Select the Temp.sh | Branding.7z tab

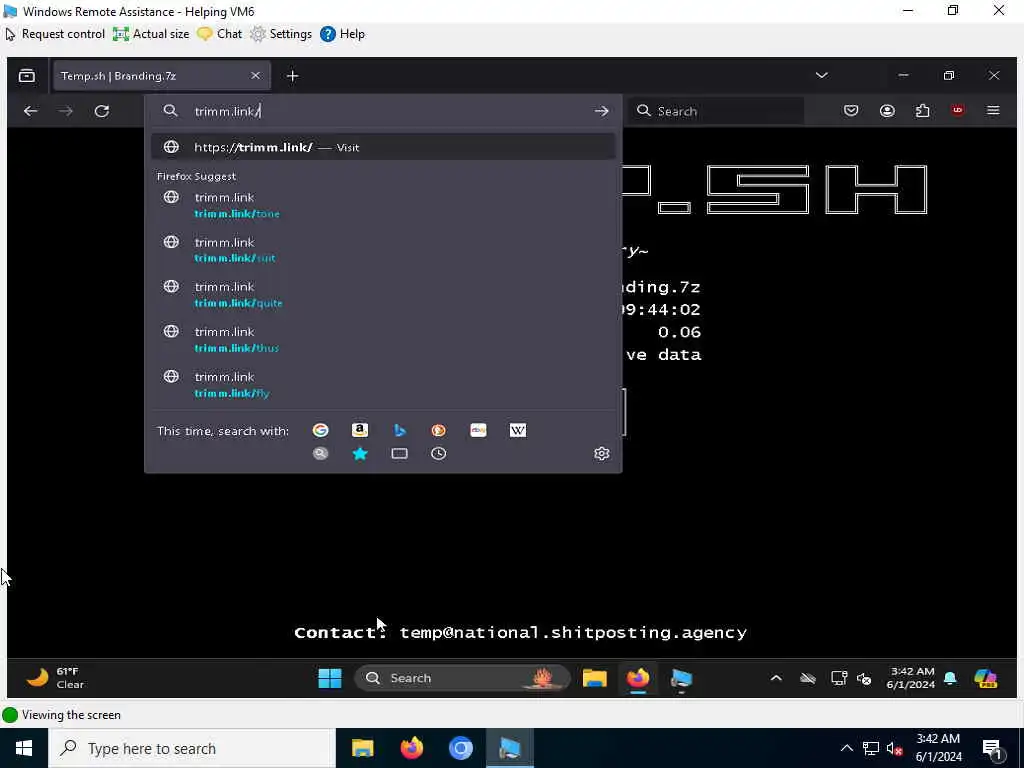[161, 76]
